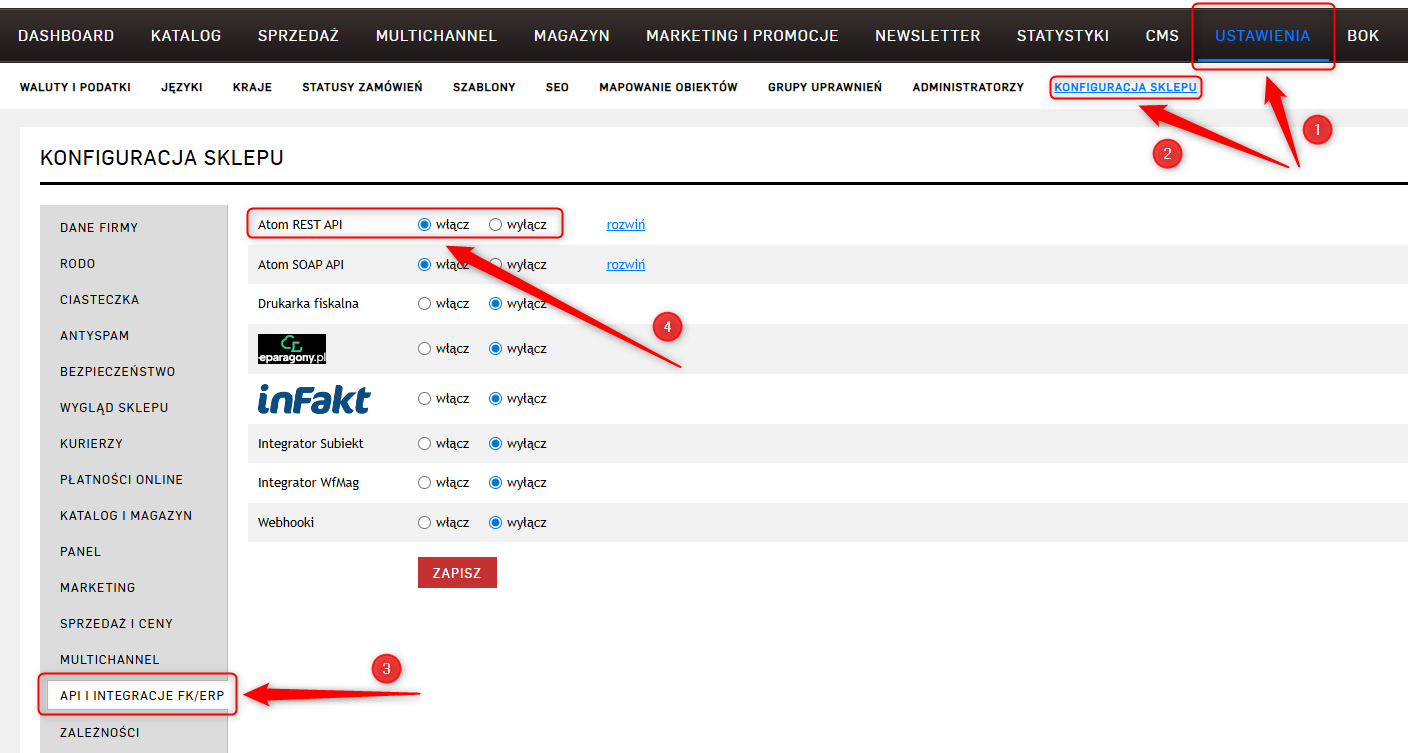Select Wygląd Sklepu in sidebar

(x=114, y=408)
